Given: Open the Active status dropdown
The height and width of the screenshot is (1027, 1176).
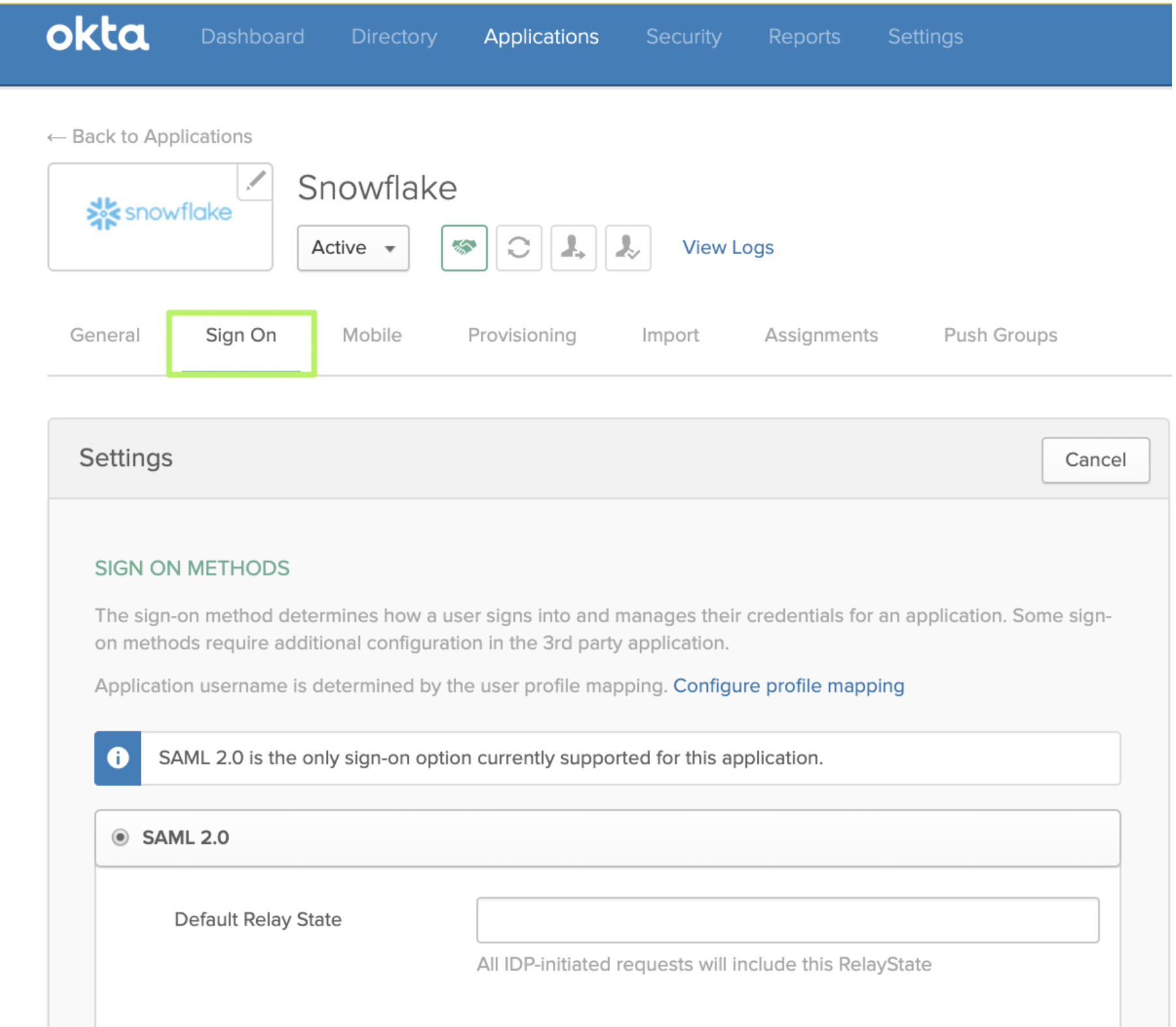Looking at the screenshot, I should tap(353, 248).
